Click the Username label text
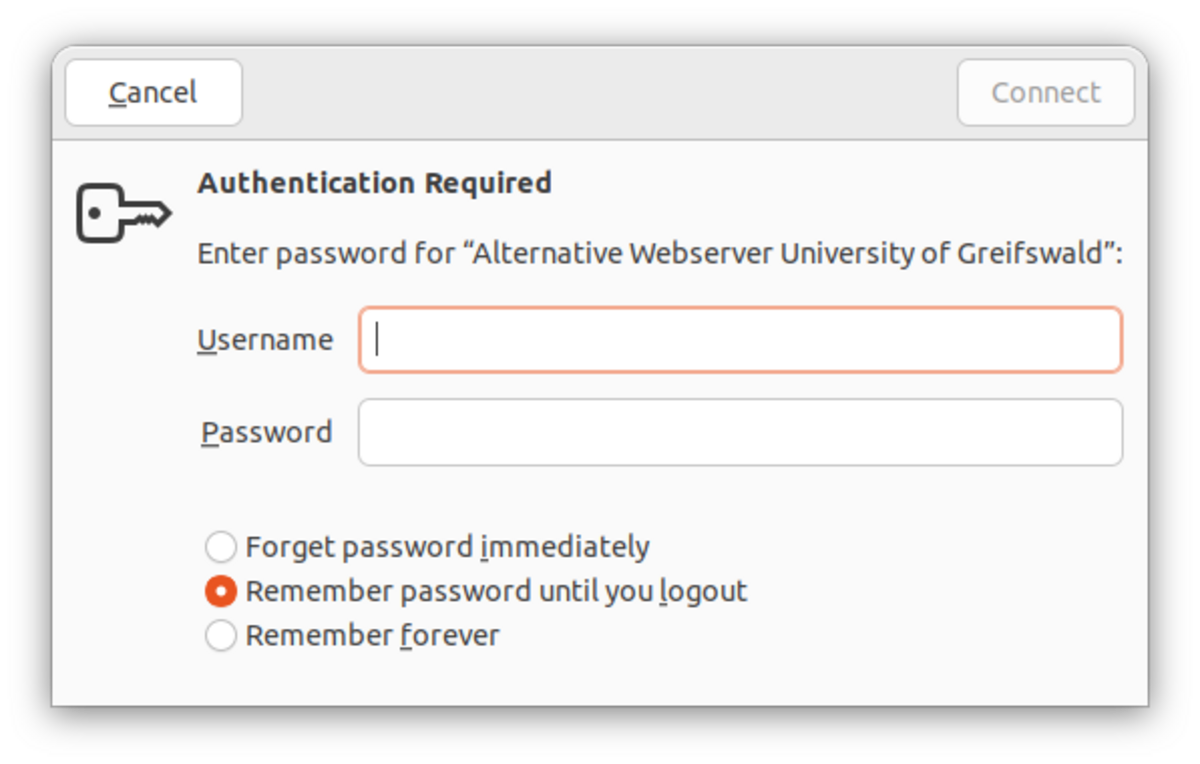 tap(265, 340)
